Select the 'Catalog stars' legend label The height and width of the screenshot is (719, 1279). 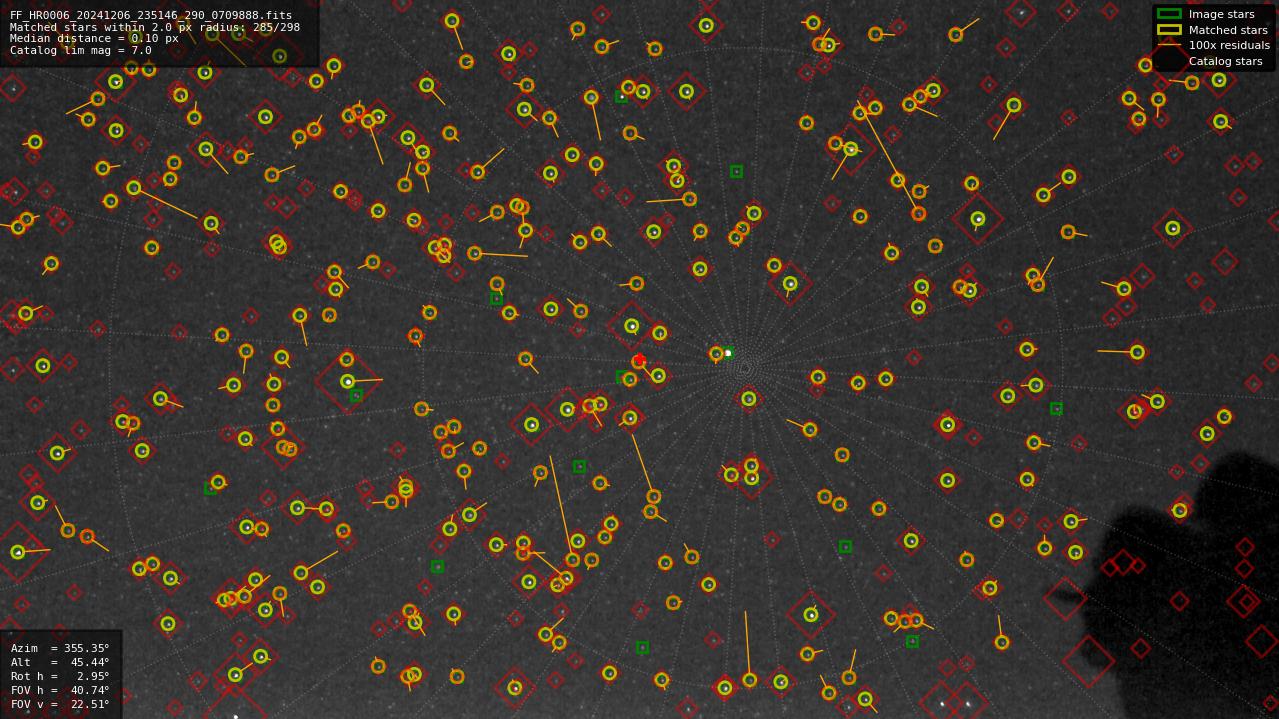click(x=1225, y=61)
